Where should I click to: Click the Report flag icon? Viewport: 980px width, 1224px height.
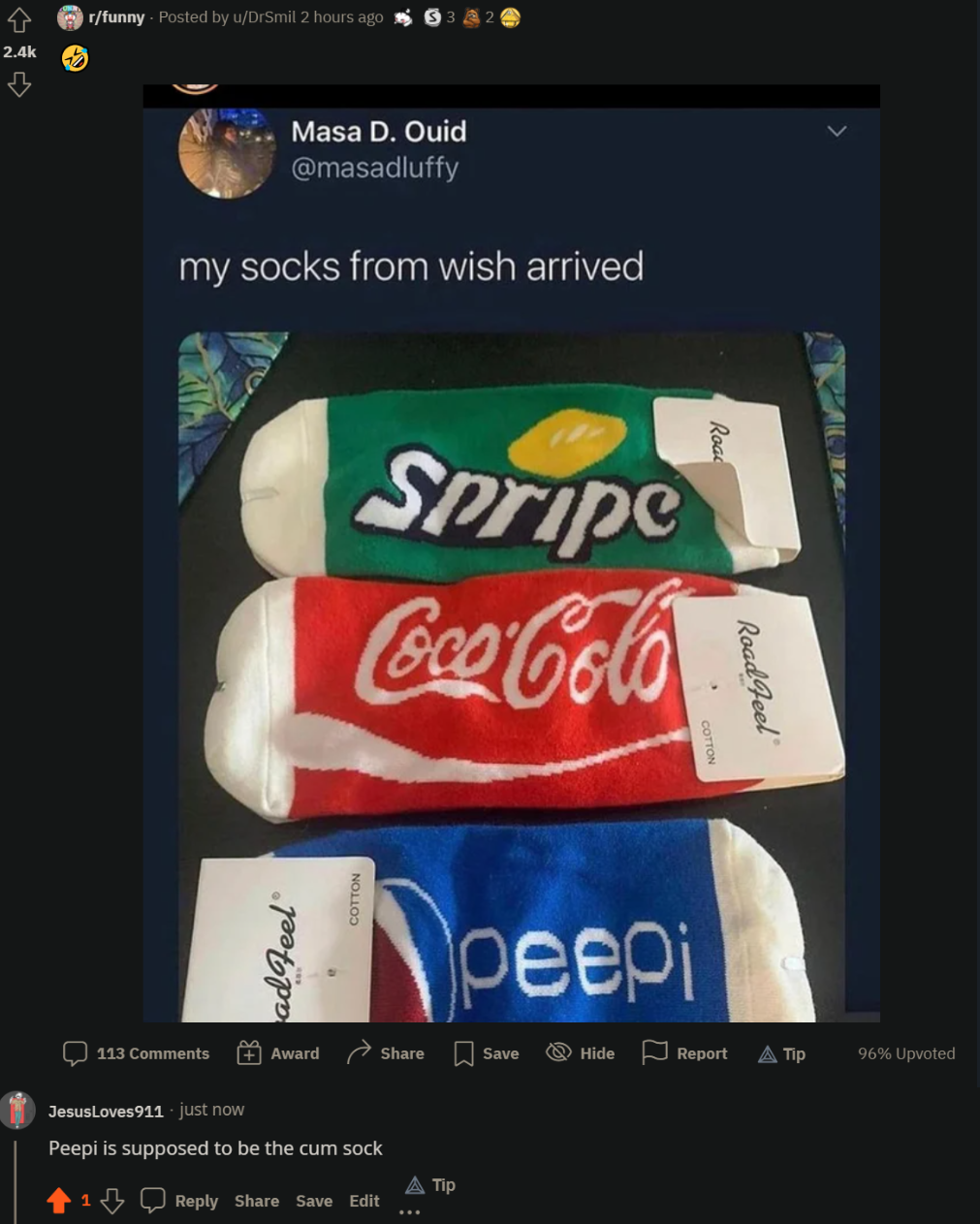tap(655, 1052)
